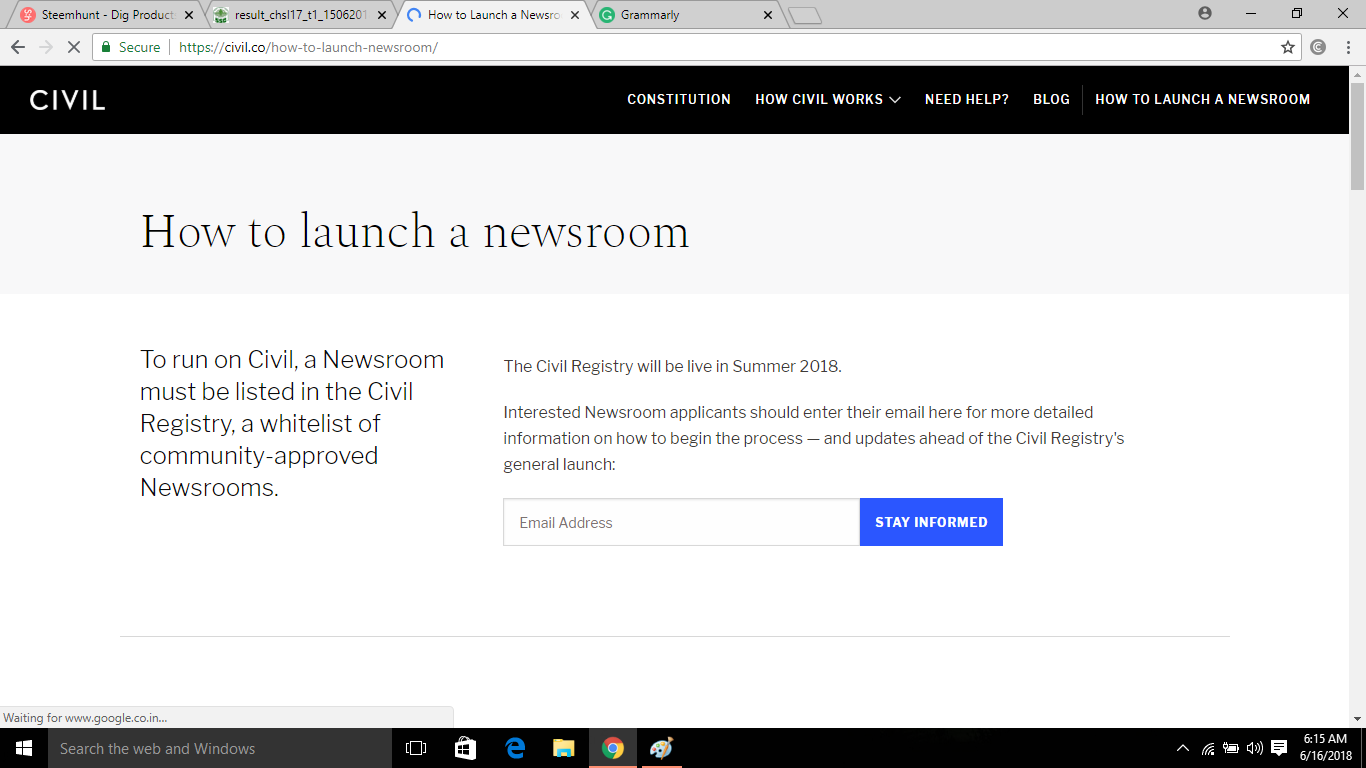
Task: Switch to the Grammarly tab
Action: point(685,15)
